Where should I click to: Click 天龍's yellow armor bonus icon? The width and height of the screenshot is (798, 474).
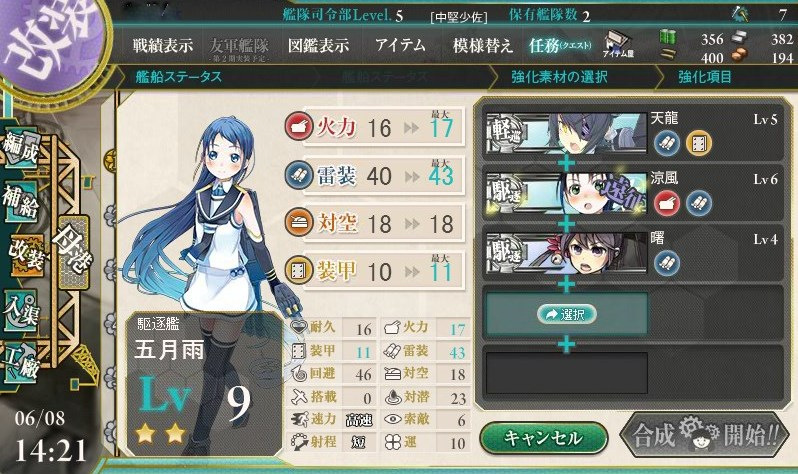click(x=699, y=143)
